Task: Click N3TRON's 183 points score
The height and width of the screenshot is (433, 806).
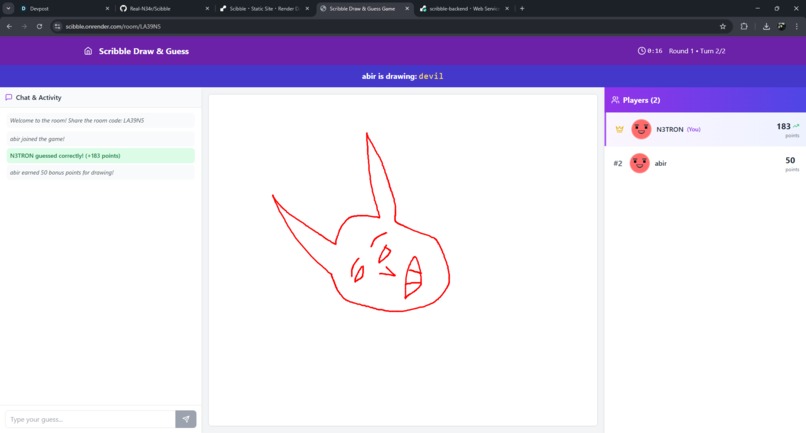Action: (x=783, y=127)
